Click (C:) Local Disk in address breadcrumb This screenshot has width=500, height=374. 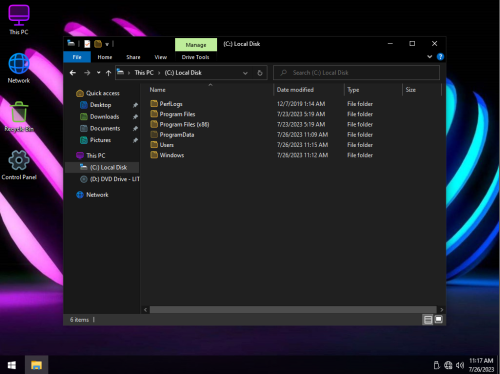tap(183, 73)
